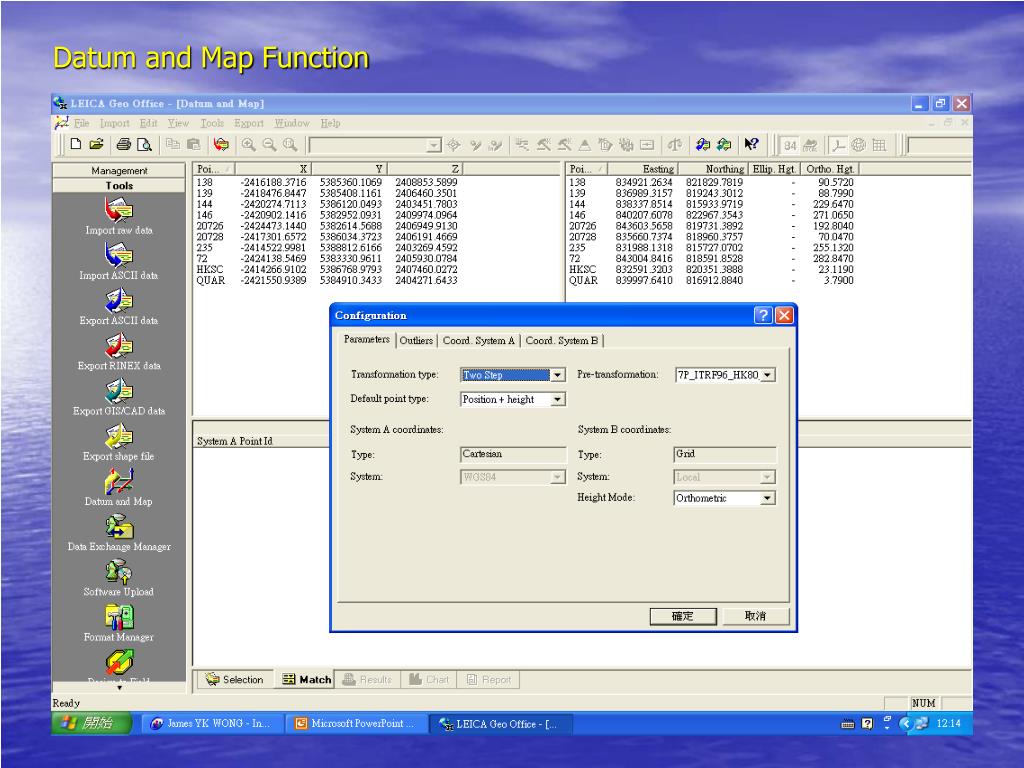The width and height of the screenshot is (1024, 768).
Task: Open the Height Mode dropdown
Action: pyautogui.click(x=767, y=498)
